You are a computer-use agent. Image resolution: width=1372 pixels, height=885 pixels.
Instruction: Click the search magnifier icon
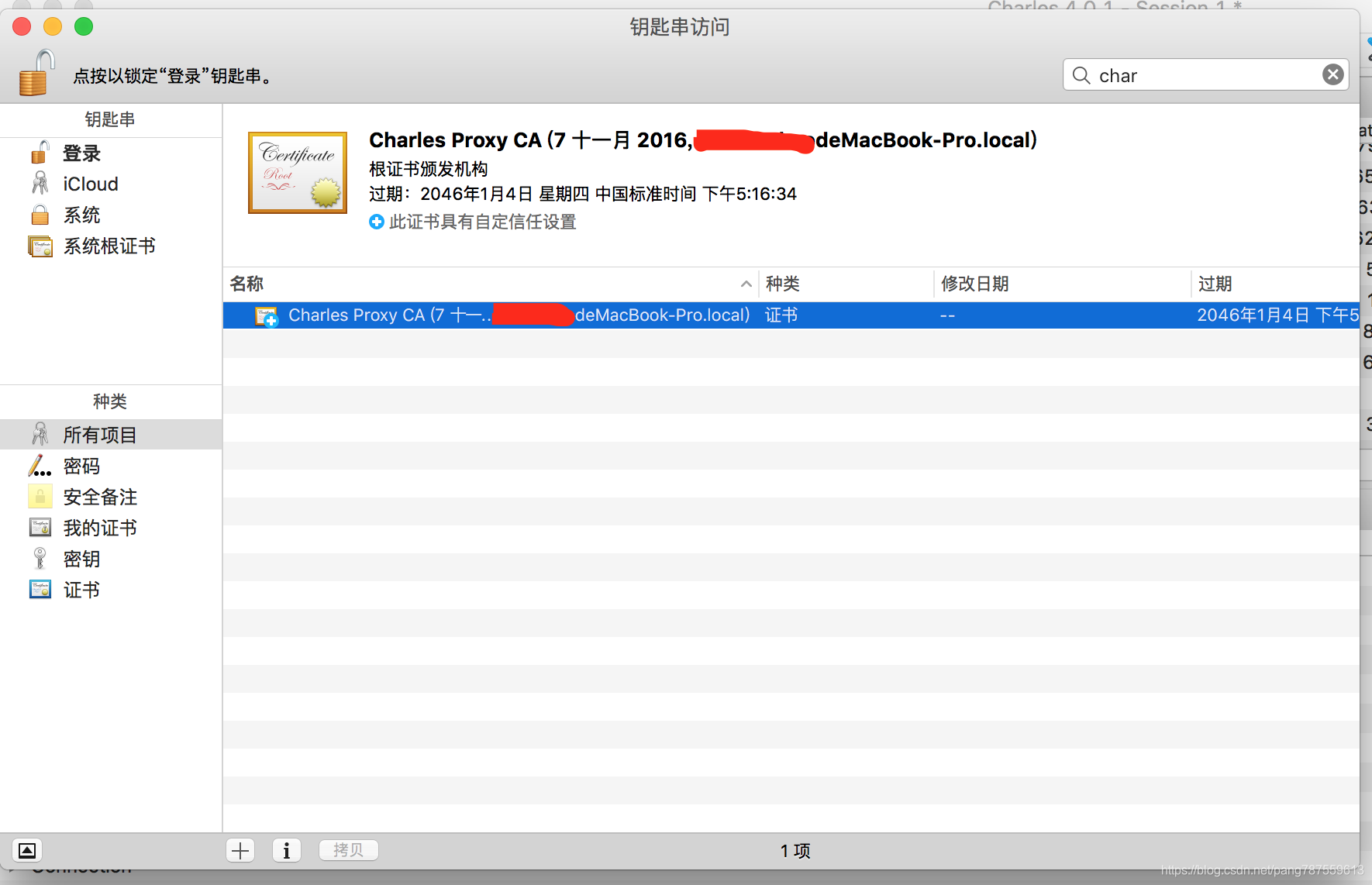tap(1081, 75)
